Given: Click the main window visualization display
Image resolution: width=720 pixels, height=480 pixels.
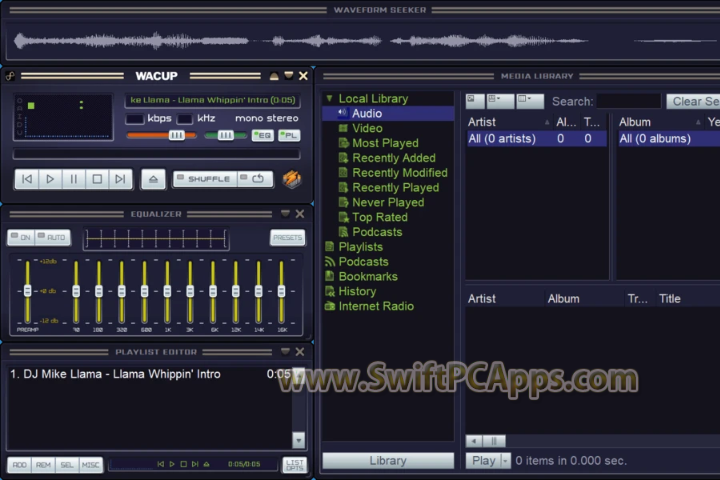Looking at the screenshot, I should click(64, 117).
